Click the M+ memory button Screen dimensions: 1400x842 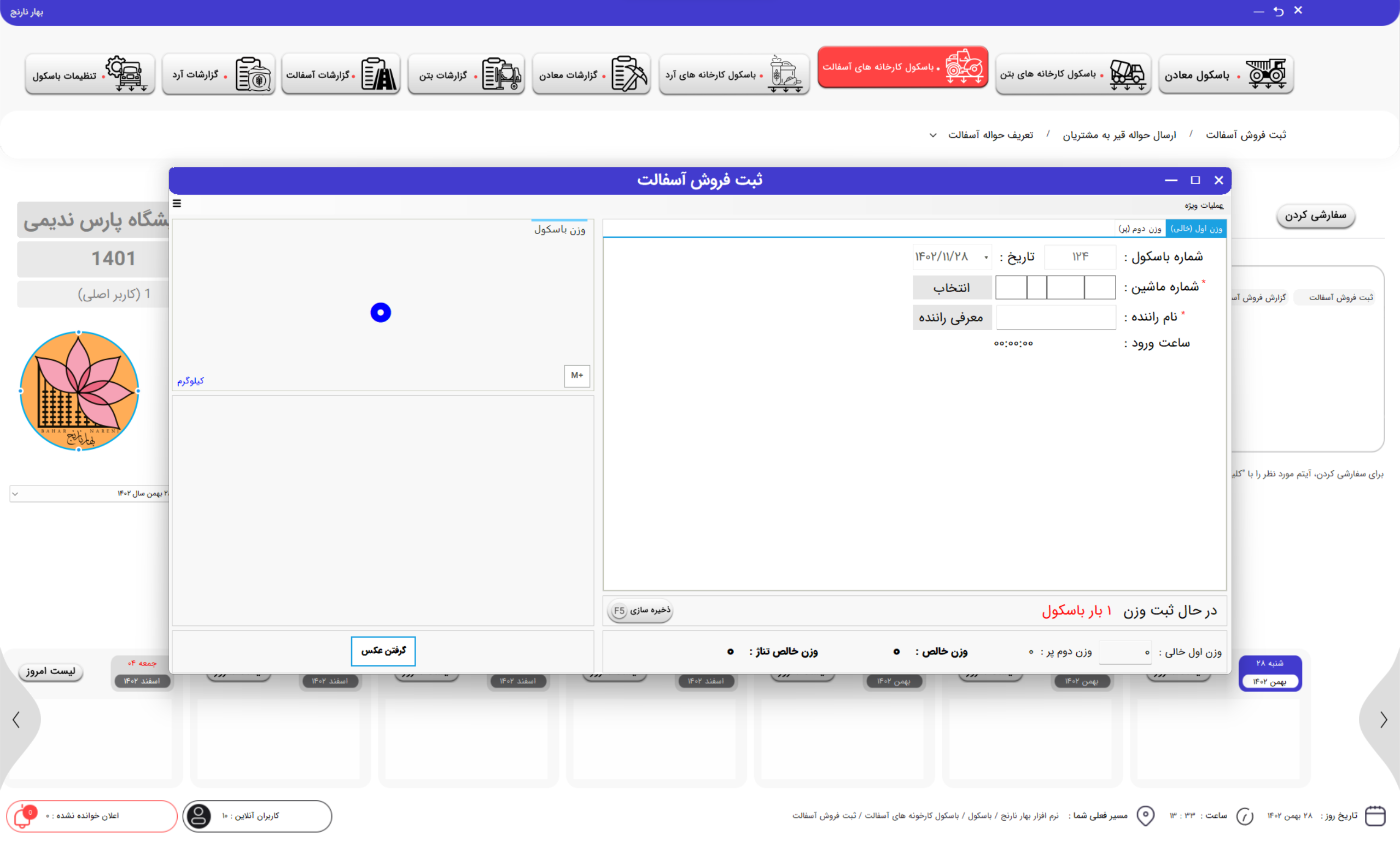(576, 376)
